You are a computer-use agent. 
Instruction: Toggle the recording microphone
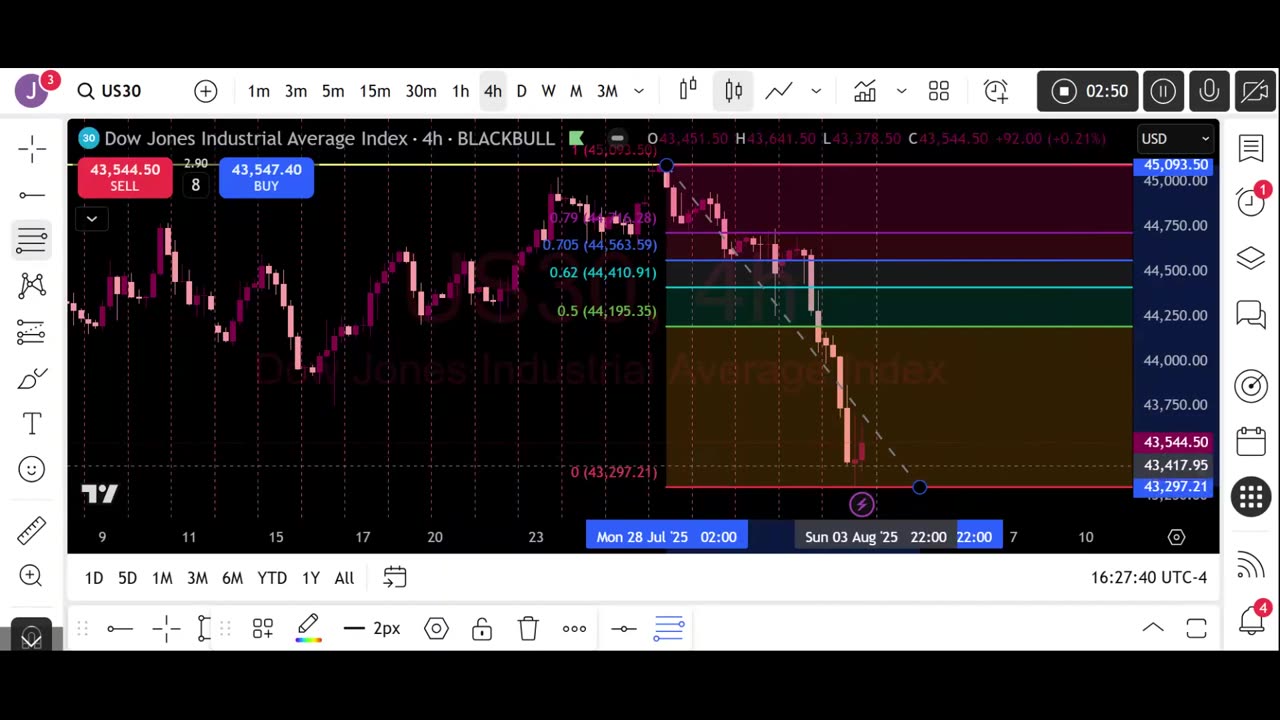point(1209,91)
